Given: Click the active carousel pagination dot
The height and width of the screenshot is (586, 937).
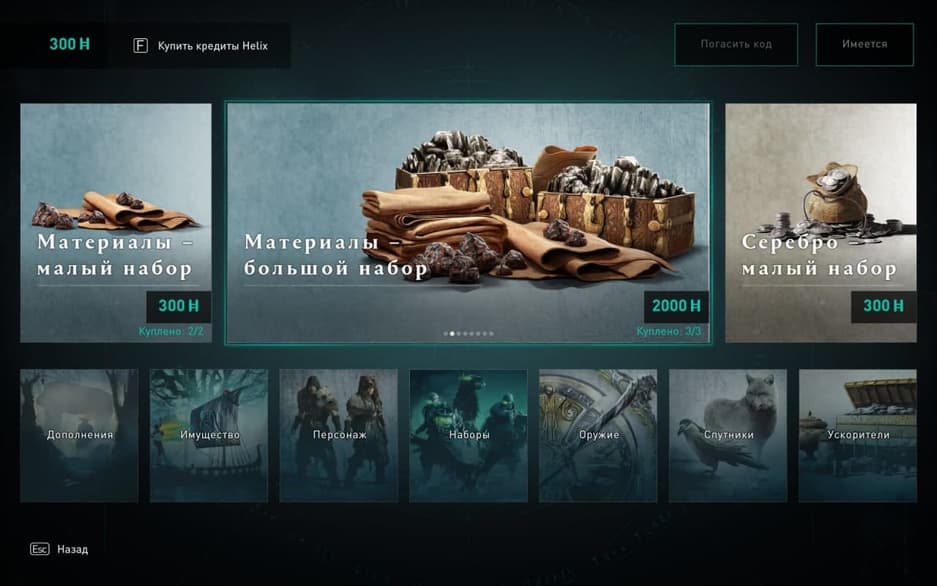Looking at the screenshot, I should pos(452,334).
